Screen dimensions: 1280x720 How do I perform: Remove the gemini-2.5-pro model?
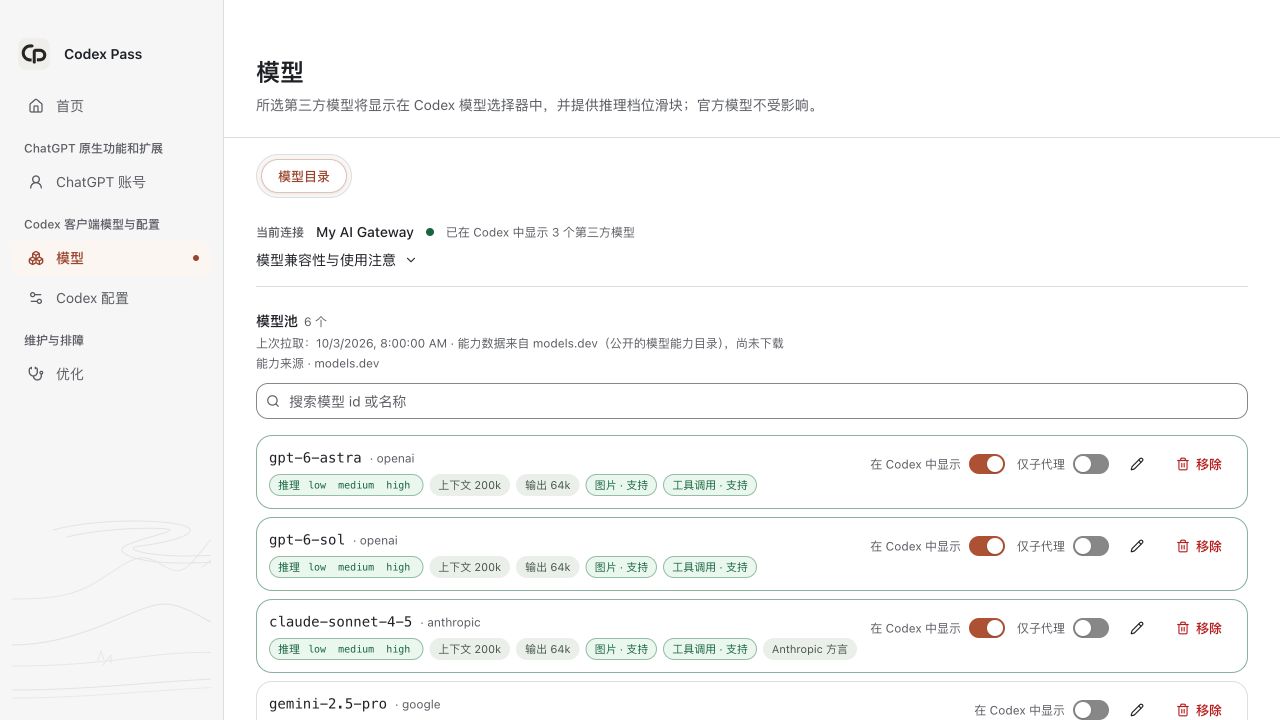(x=1199, y=710)
